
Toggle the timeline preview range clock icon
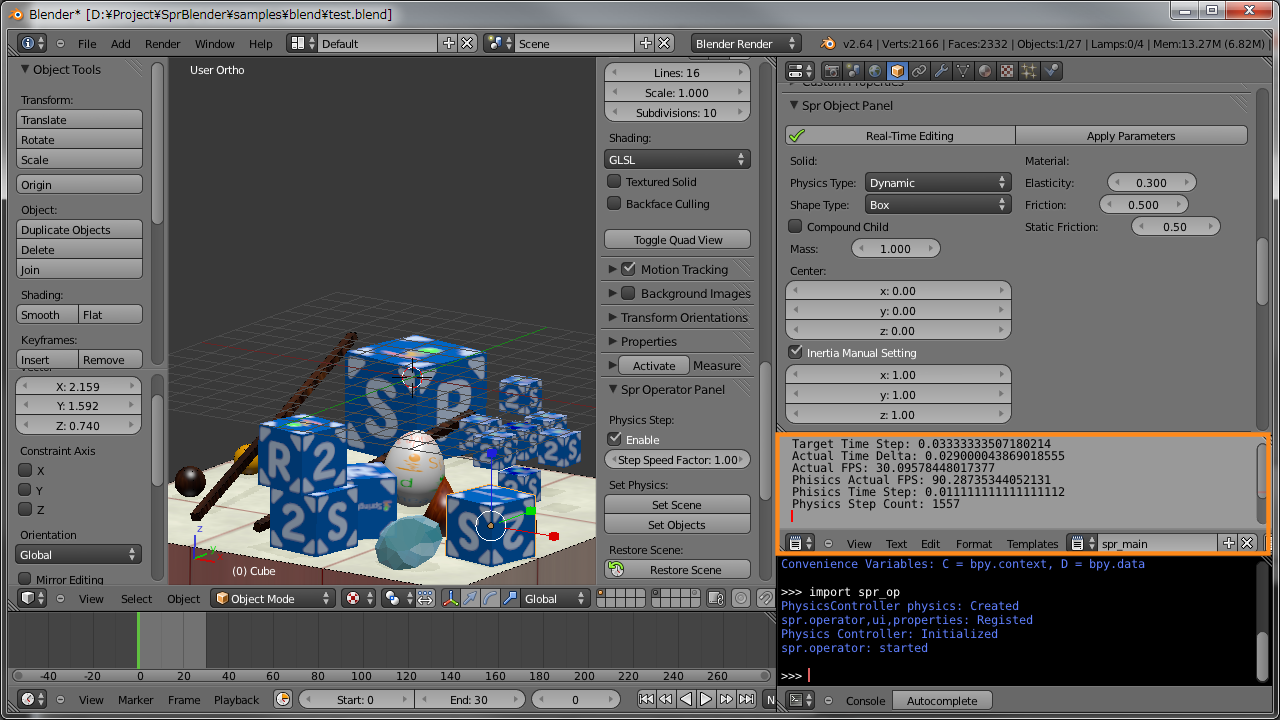(283, 699)
